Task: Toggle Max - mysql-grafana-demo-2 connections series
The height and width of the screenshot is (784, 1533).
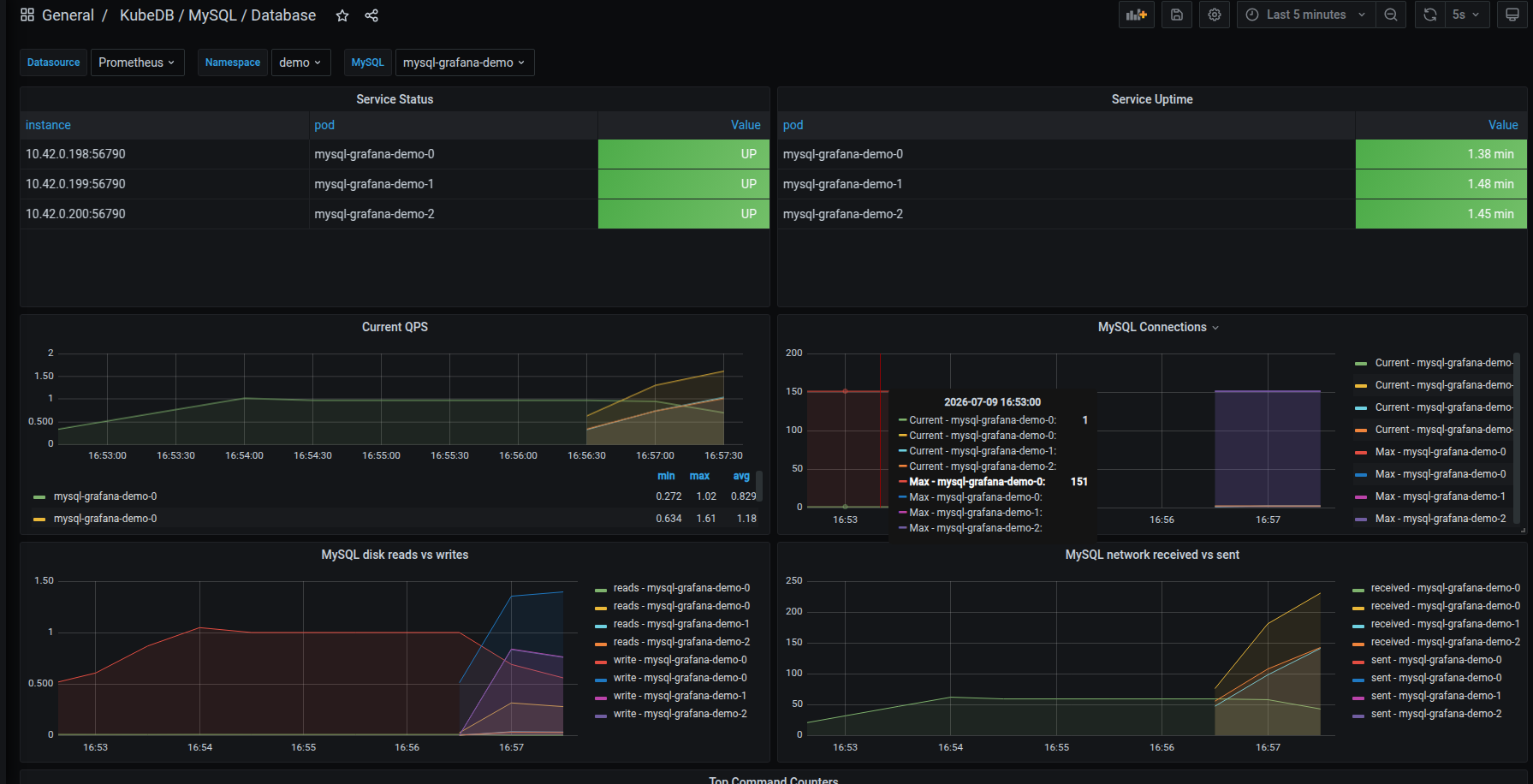Action: click(1441, 519)
